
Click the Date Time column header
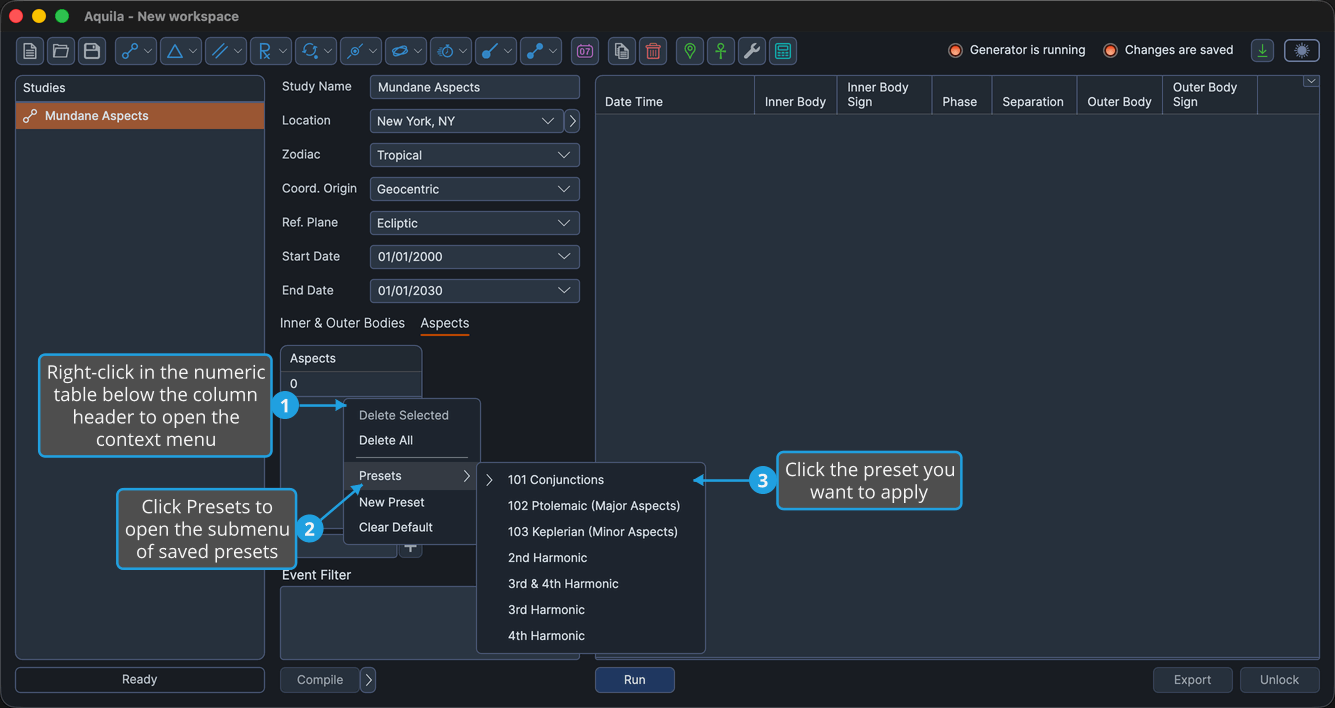[x=675, y=95]
